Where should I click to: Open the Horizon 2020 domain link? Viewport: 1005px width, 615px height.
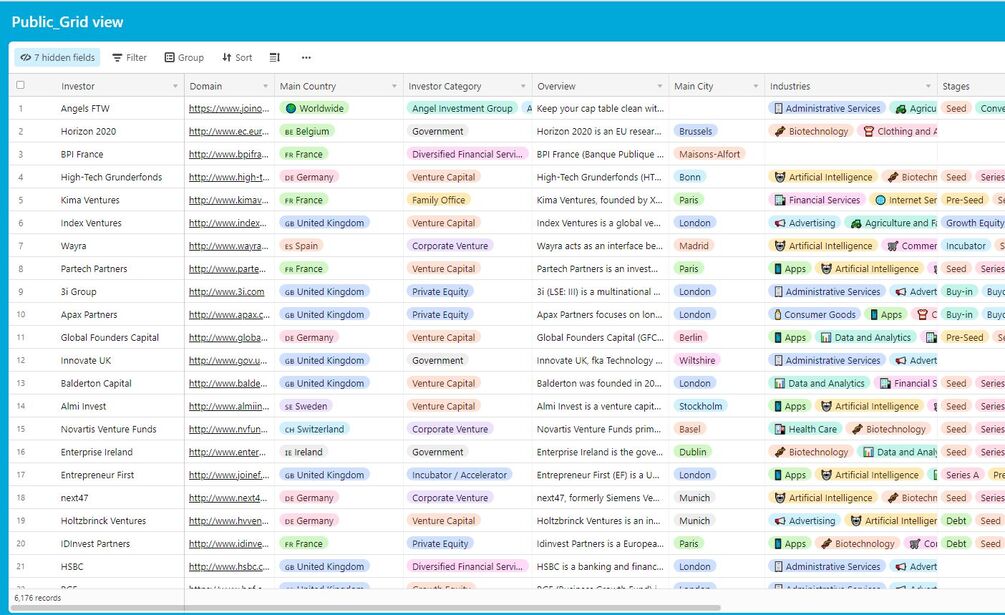229,131
